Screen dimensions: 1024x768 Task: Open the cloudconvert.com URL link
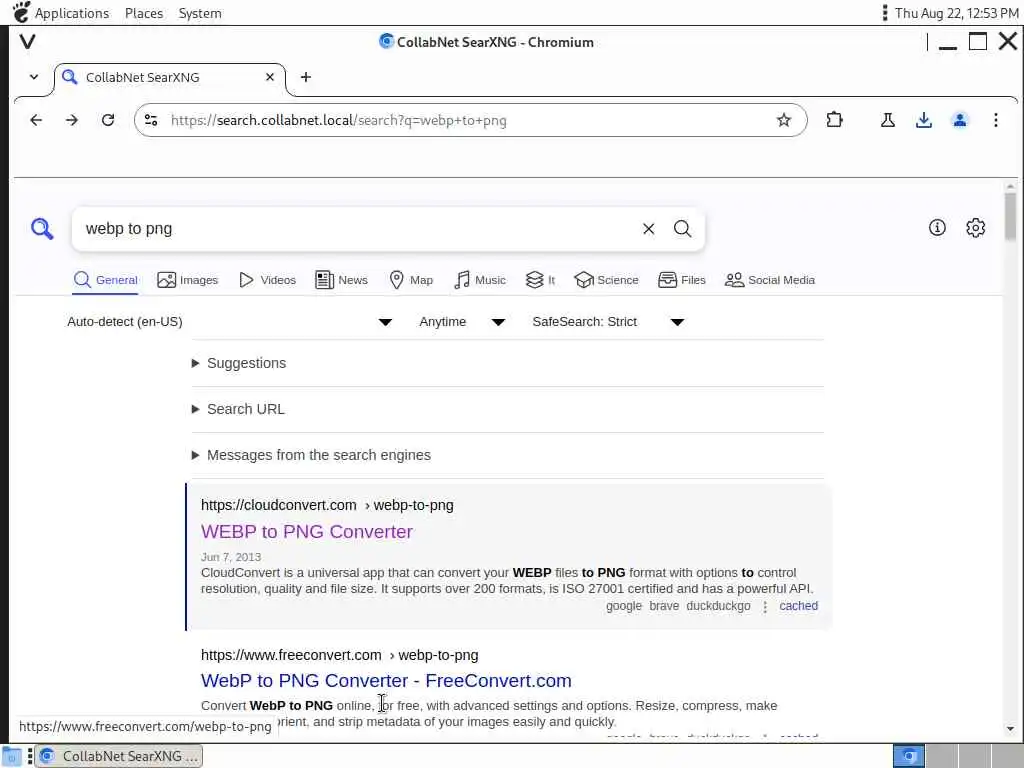tap(327, 505)
